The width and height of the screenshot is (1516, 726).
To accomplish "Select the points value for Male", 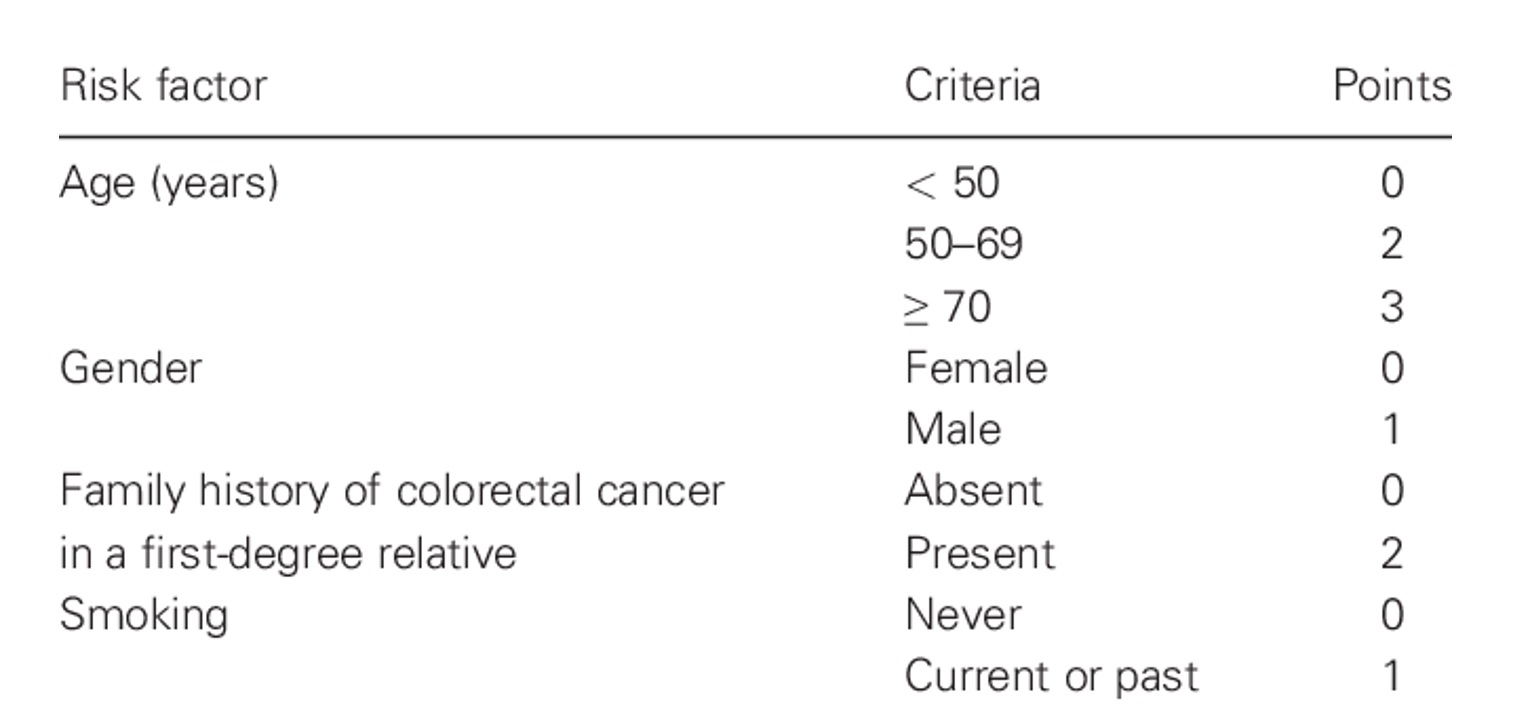I will pos(1391,430).
